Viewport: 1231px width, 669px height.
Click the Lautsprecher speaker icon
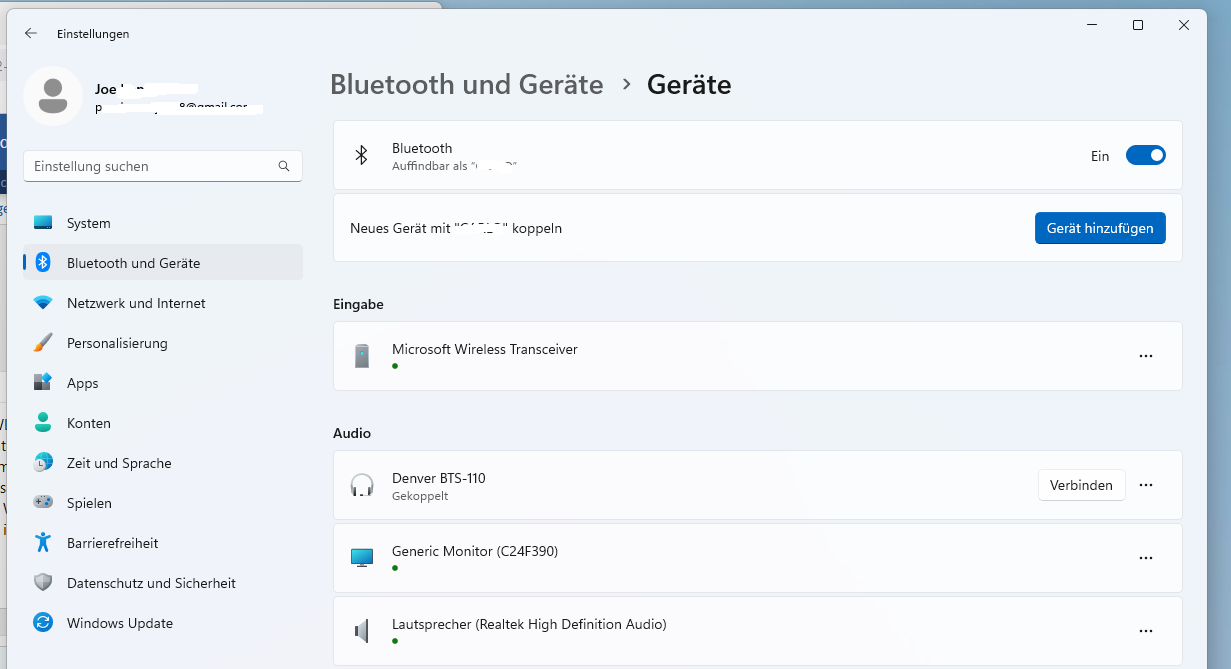click(x=362, y=631)
